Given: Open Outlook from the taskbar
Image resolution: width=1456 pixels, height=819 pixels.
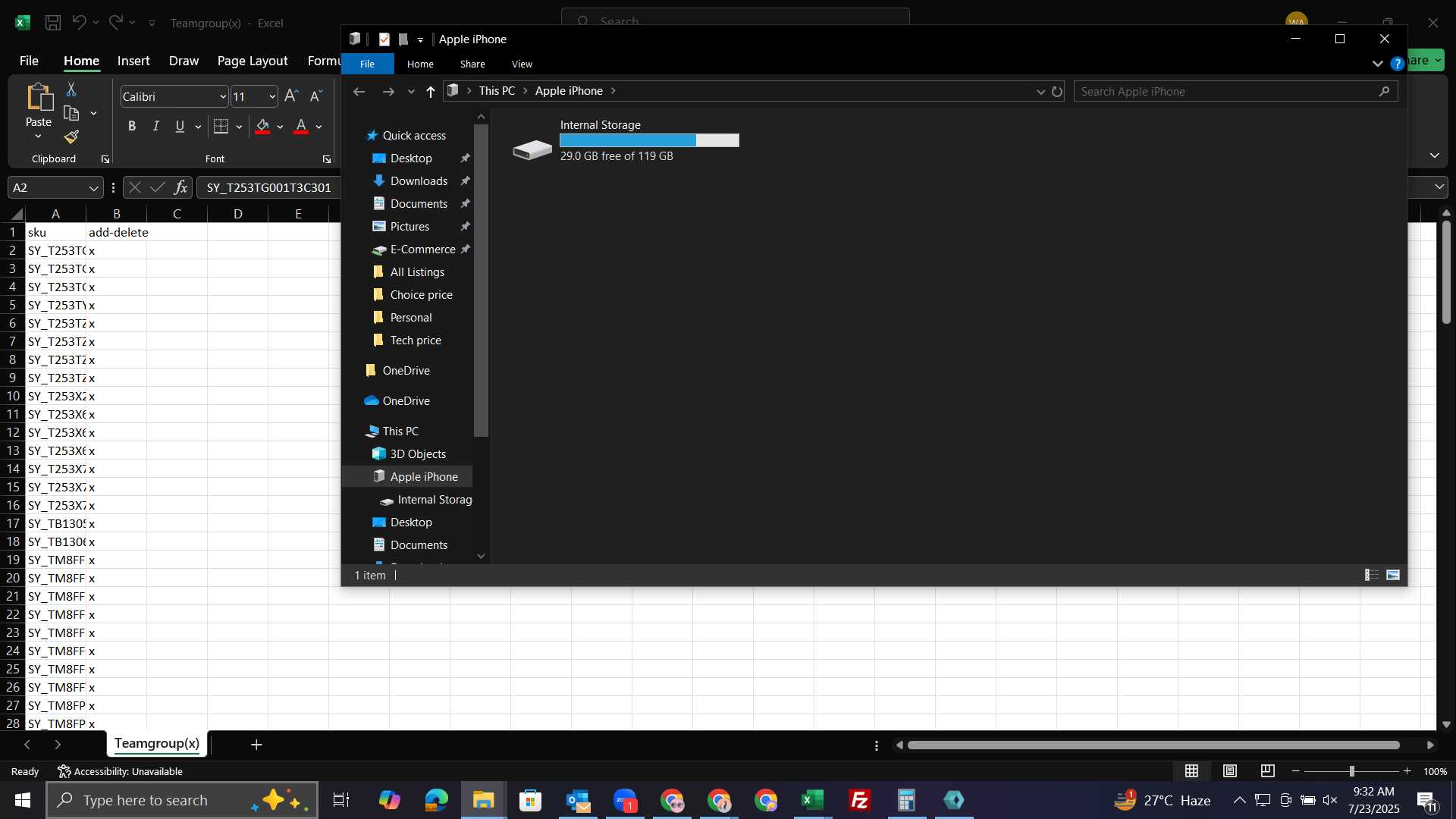Looking at the screenshot, I should pos(578,800).
